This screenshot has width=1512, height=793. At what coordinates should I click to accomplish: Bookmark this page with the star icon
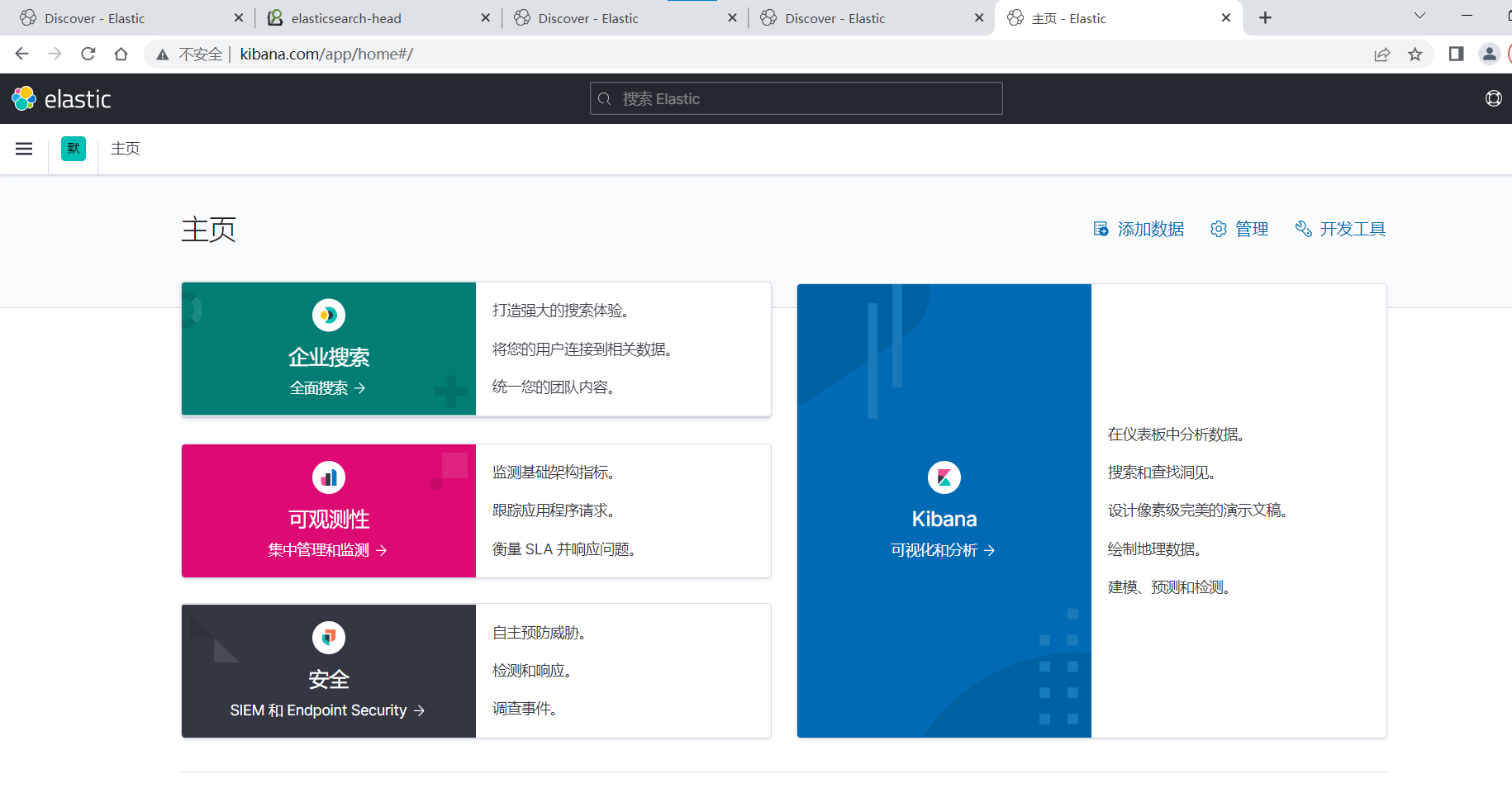[x=1415, y=54]
